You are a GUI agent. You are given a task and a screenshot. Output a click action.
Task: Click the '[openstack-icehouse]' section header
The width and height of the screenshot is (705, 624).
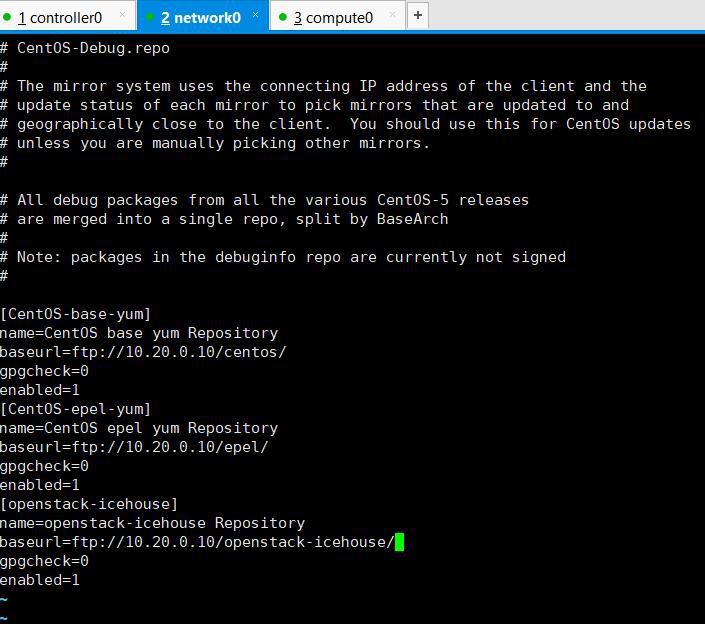(89, 504)
